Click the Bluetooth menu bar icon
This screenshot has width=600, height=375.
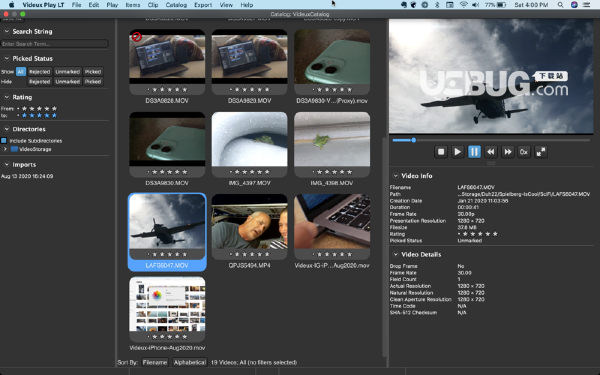coord(437,5)
